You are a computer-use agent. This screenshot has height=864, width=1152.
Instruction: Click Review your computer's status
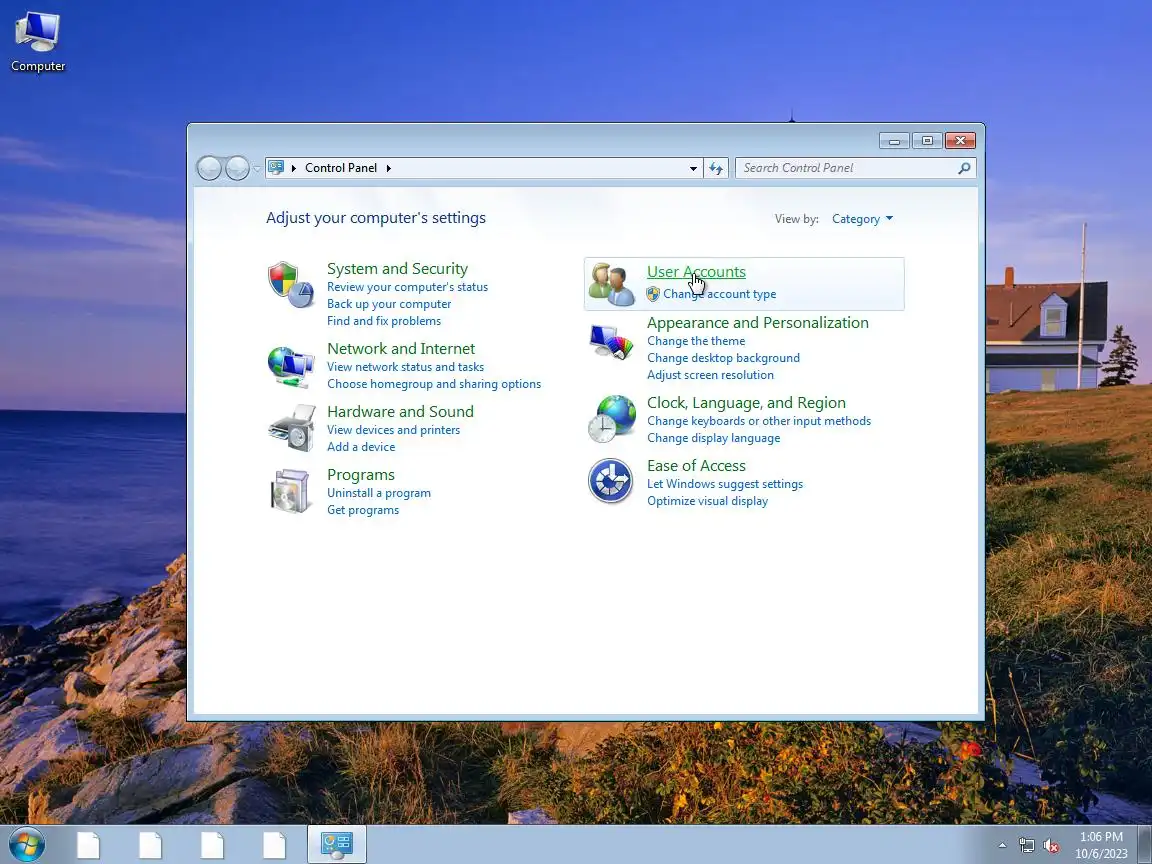point(407,287)
